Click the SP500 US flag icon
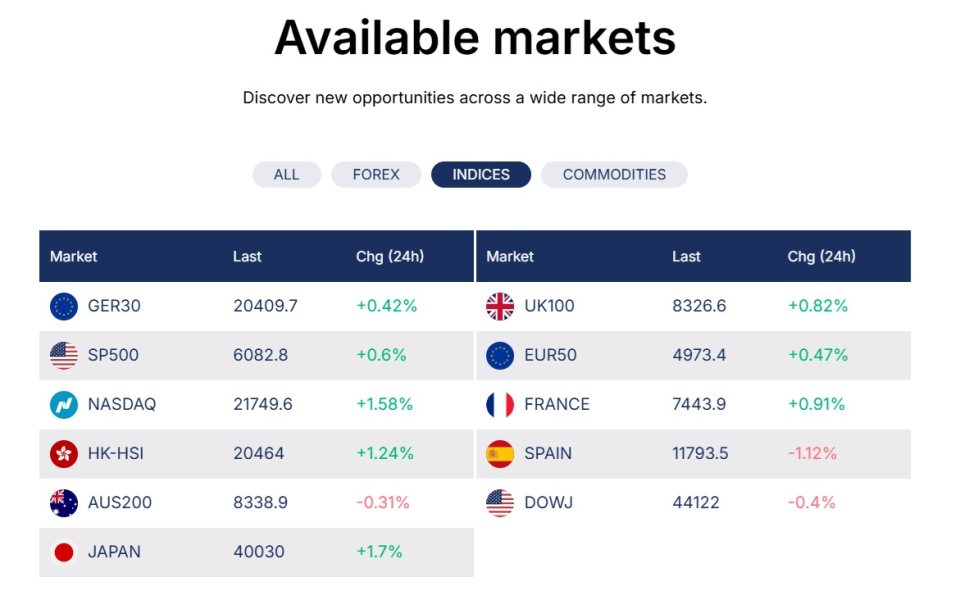Image resolution: width=960 pixels, height=600 pixels. point(64,355)
